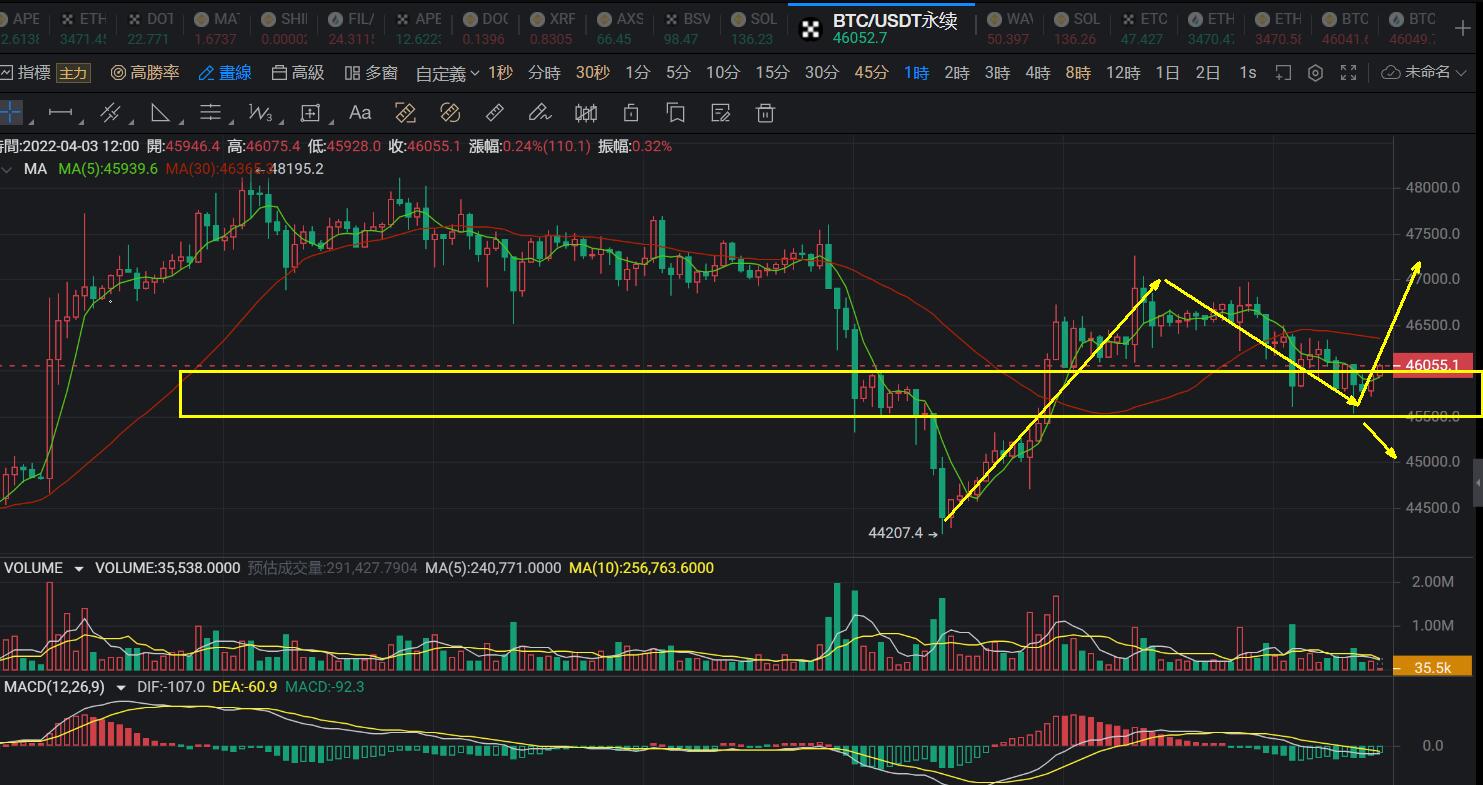Switch to the XRP 0.8305 tab
The image size is (1483, 785).
click(551, 28)
